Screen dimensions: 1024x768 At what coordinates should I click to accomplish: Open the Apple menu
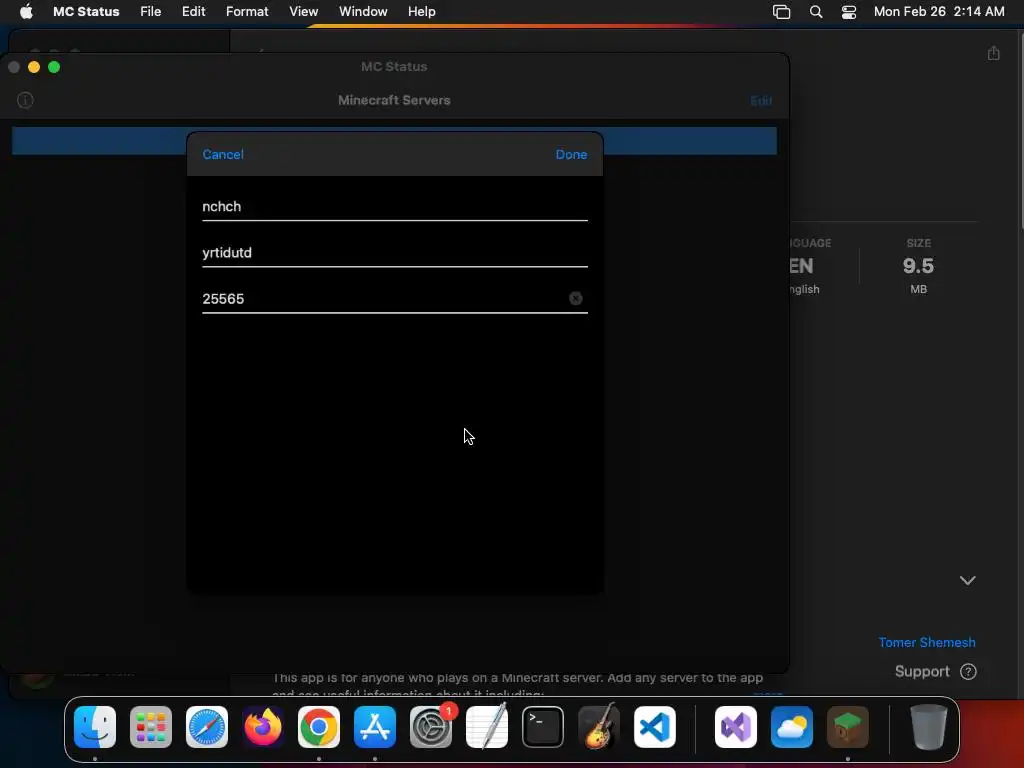(26, 12)
